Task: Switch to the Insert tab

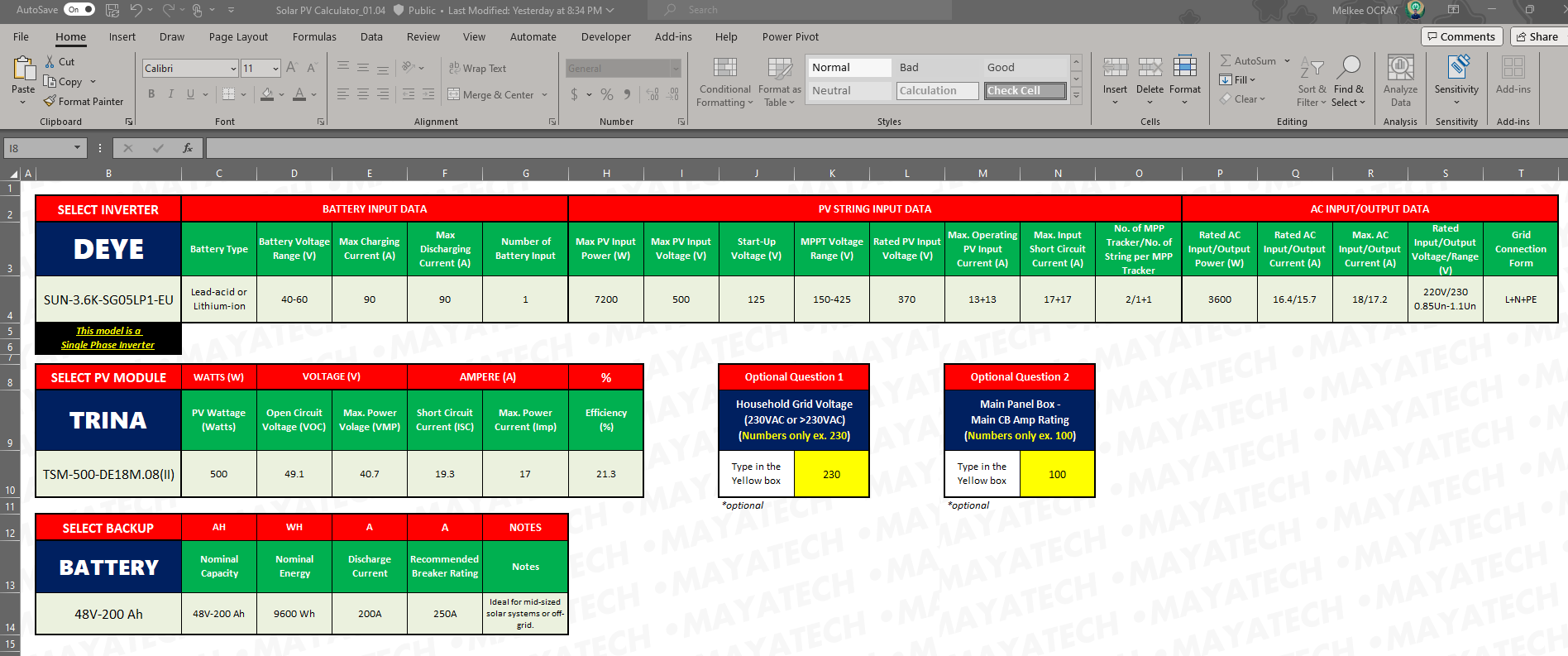Action: coord(122,37)
